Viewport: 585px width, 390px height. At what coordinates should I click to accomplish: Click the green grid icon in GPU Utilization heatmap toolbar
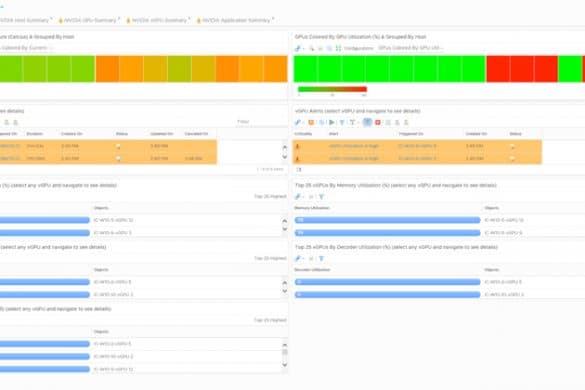[338, 49]
